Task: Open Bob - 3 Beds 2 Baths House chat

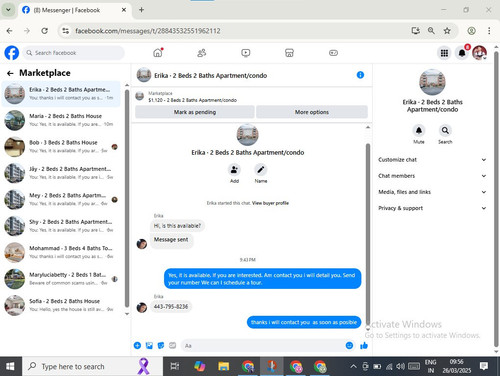Action: coord(62,147)
